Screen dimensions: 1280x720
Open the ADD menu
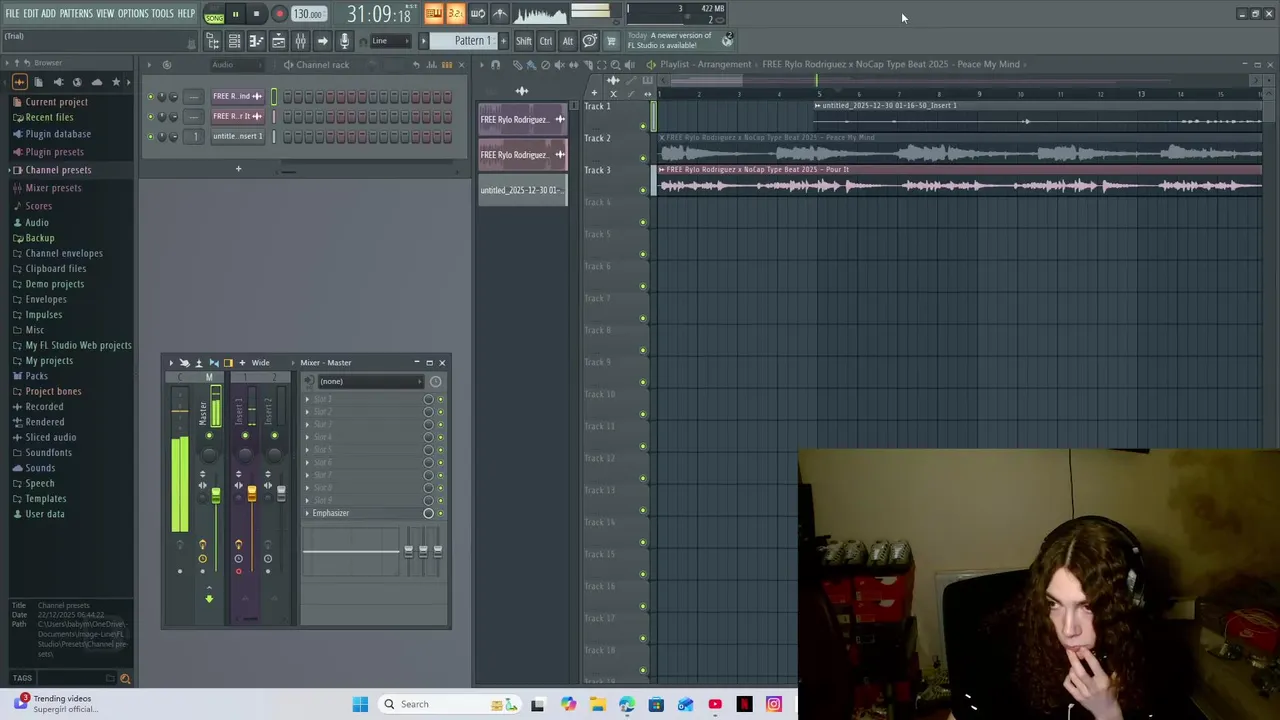(x=48, y=13)
